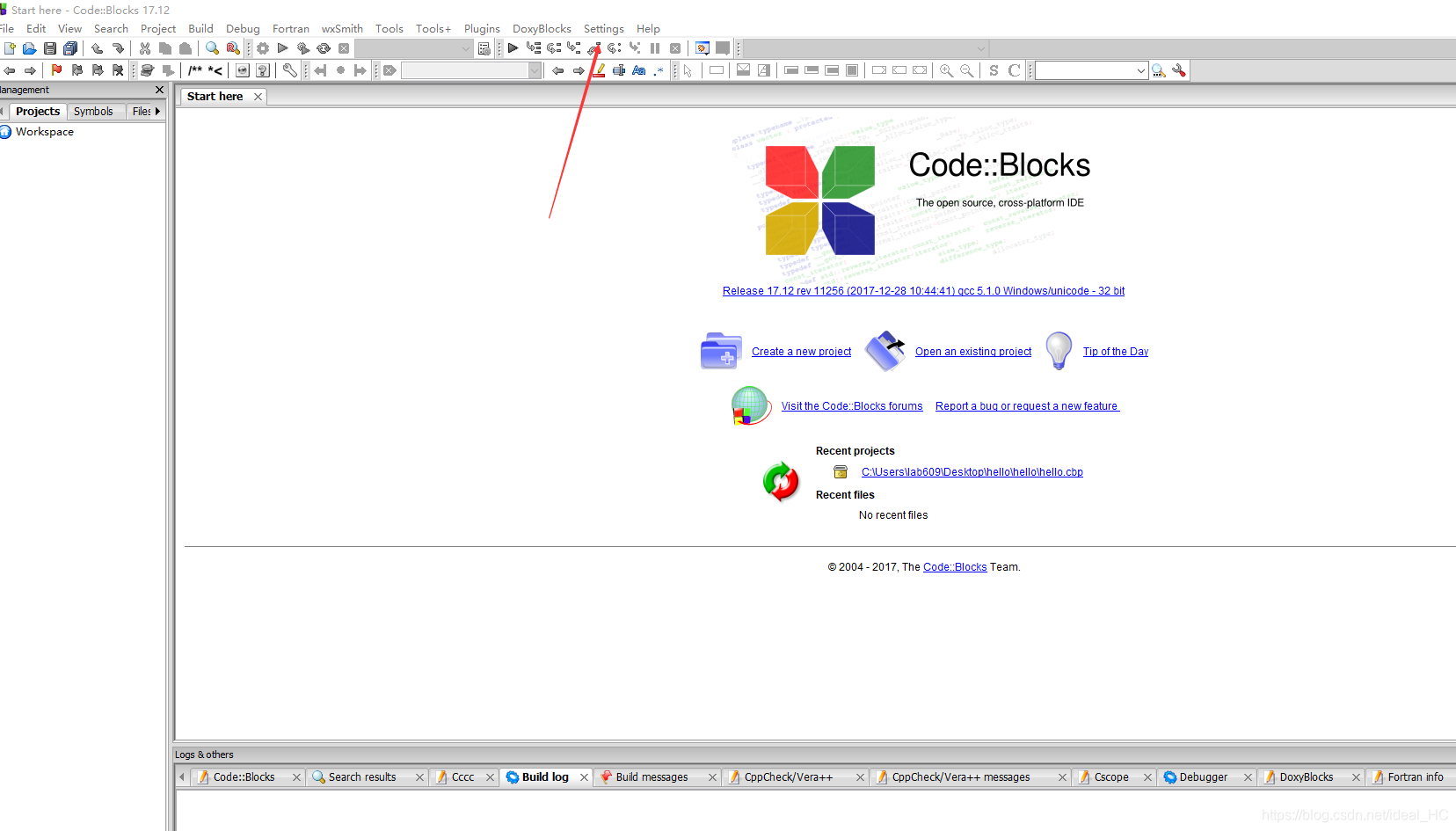Close the Management panel
The image size is (1456, 831).
(x=159, y=90)
